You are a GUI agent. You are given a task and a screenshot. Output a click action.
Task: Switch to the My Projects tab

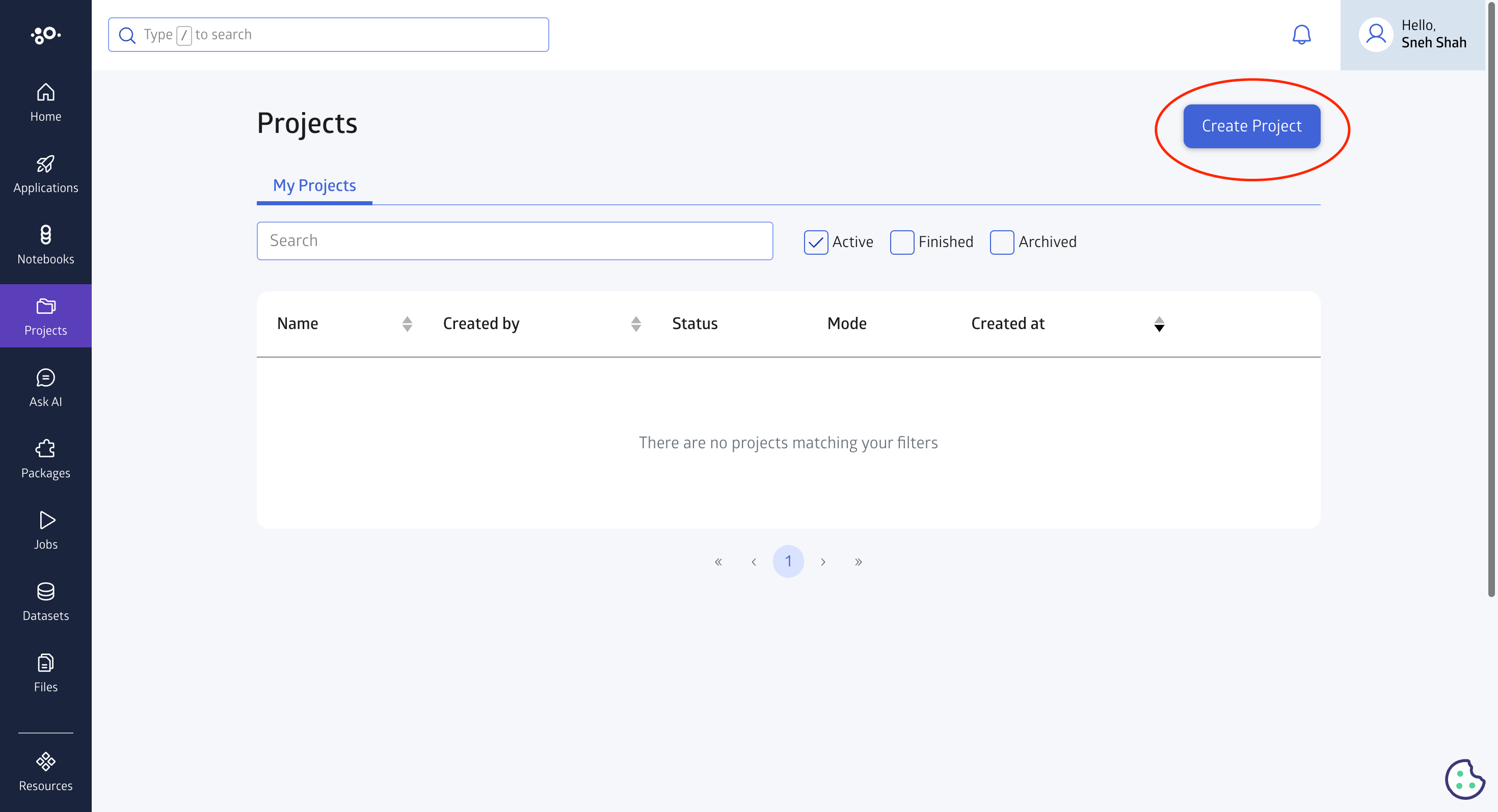point(314,185)
